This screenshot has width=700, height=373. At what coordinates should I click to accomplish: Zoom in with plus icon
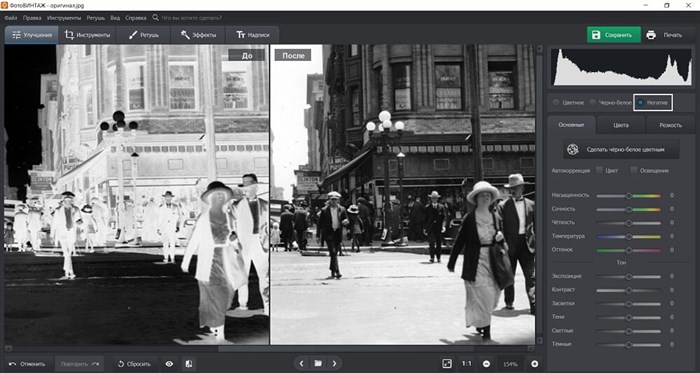(x=535, y=364)
